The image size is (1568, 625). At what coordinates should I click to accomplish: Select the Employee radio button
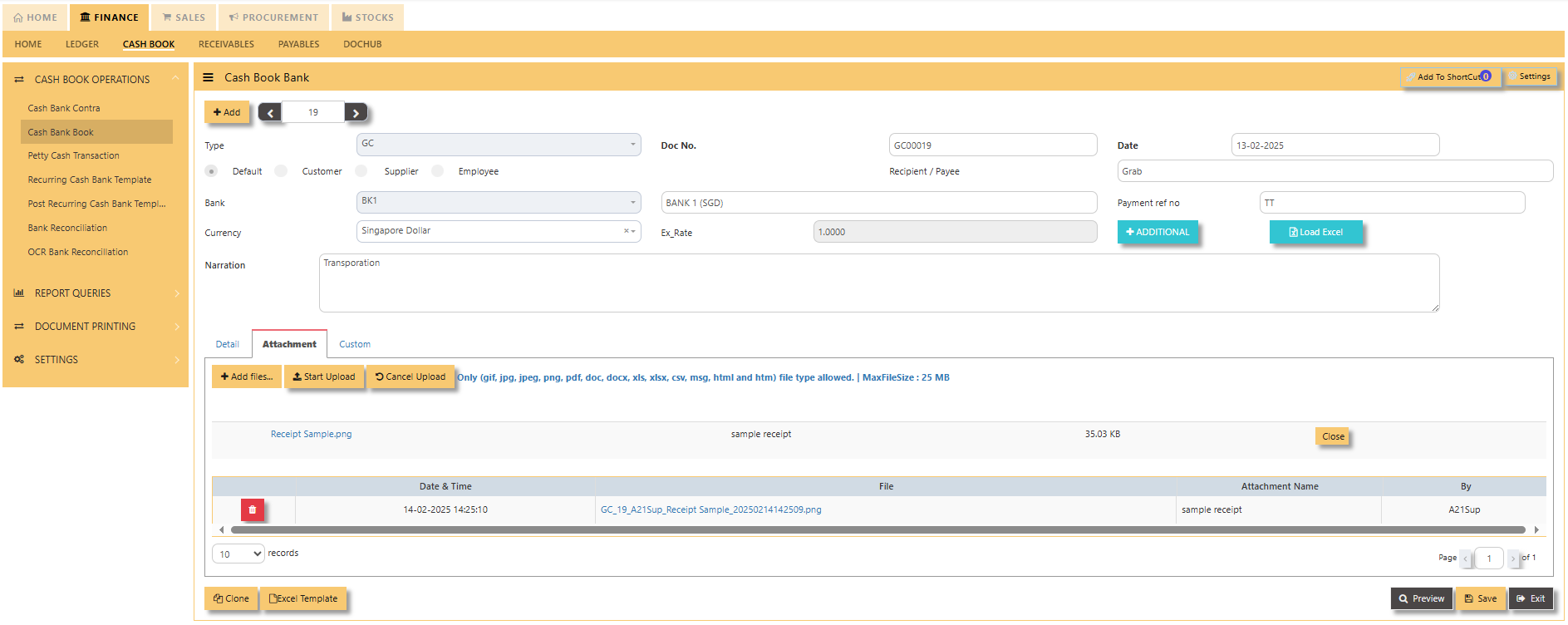pos(438,171)
